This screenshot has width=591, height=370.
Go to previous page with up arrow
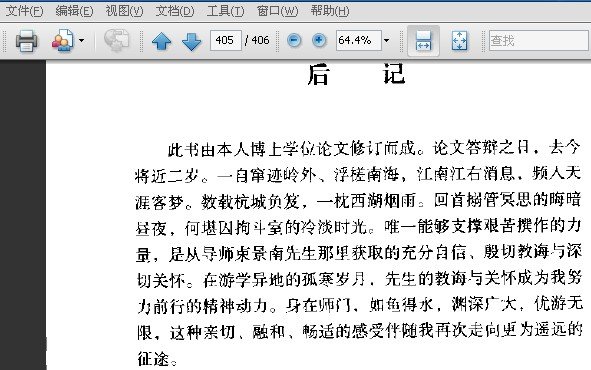coord(162,41)
